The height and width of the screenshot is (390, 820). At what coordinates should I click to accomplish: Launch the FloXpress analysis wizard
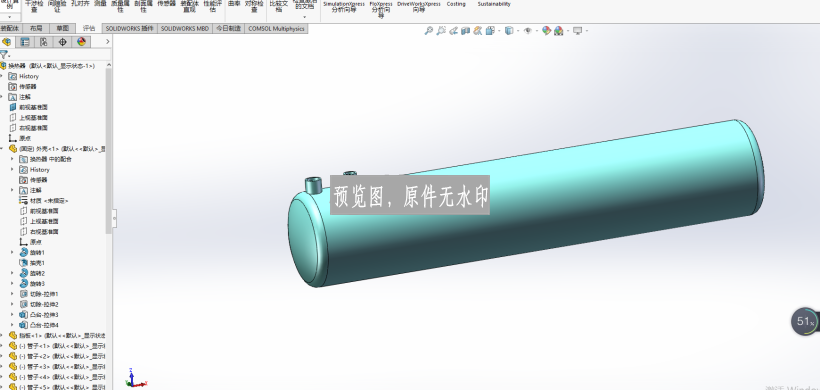tap(381, 9)
